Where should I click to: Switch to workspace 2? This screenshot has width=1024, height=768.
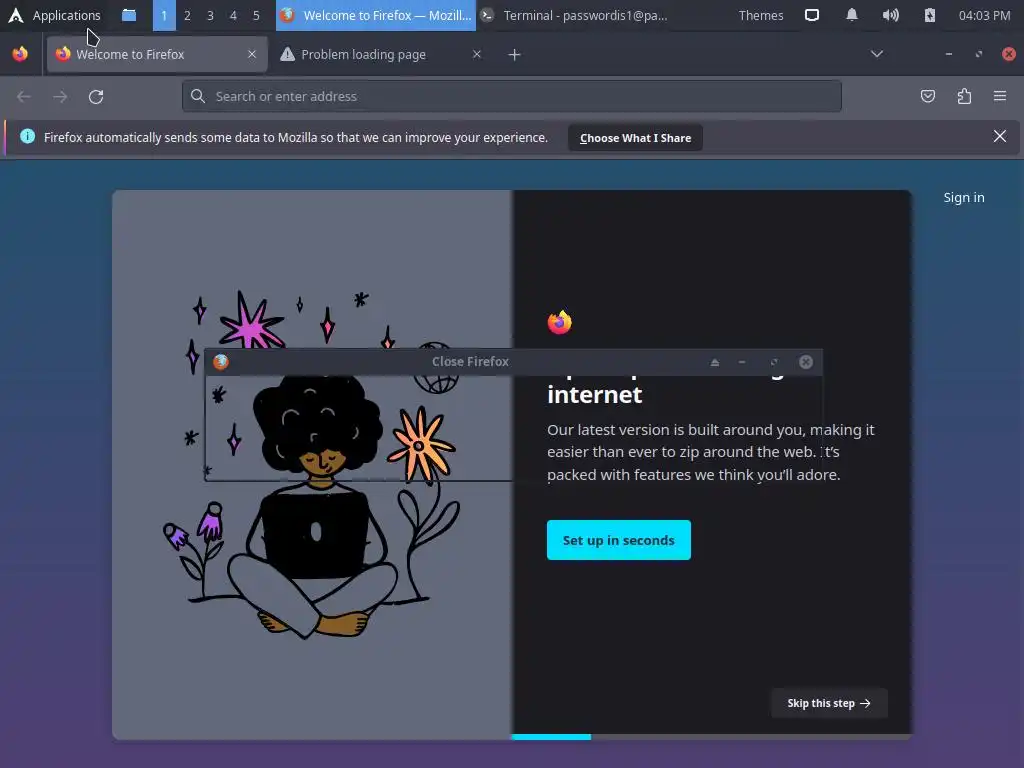tap(187, 15)
